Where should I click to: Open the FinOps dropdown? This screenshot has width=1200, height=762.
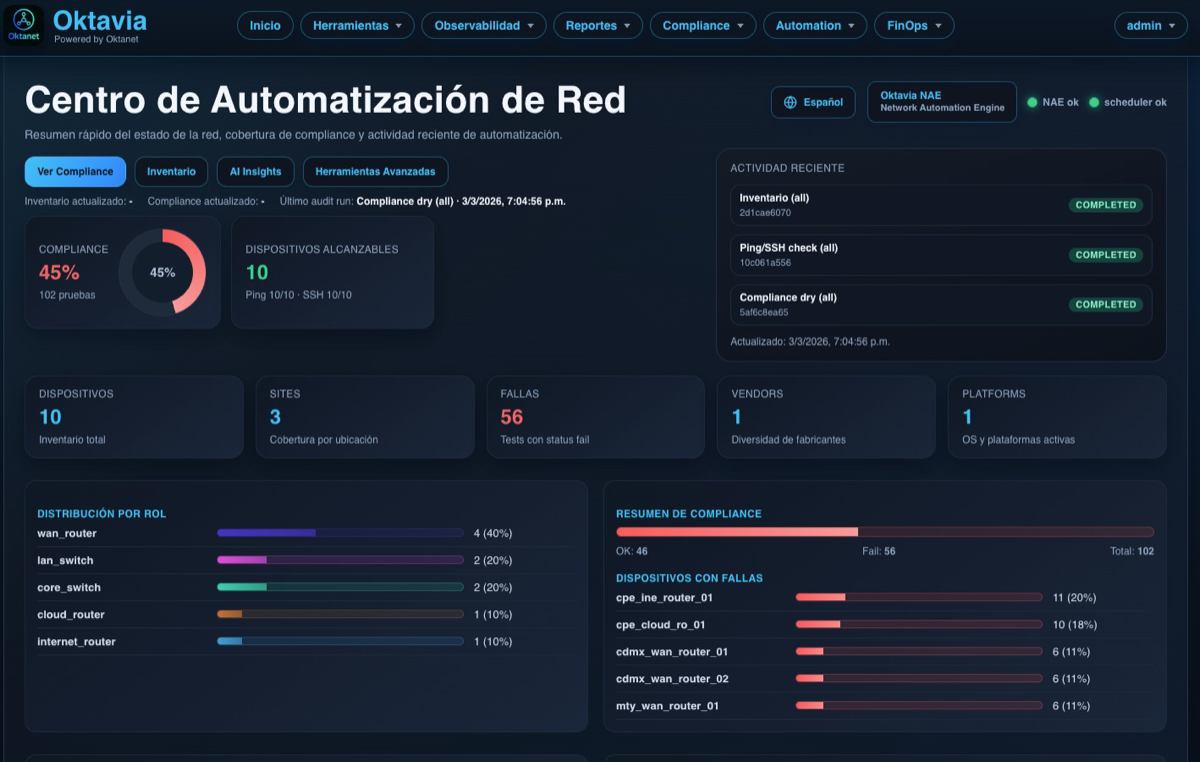click(x=913, y=25)
